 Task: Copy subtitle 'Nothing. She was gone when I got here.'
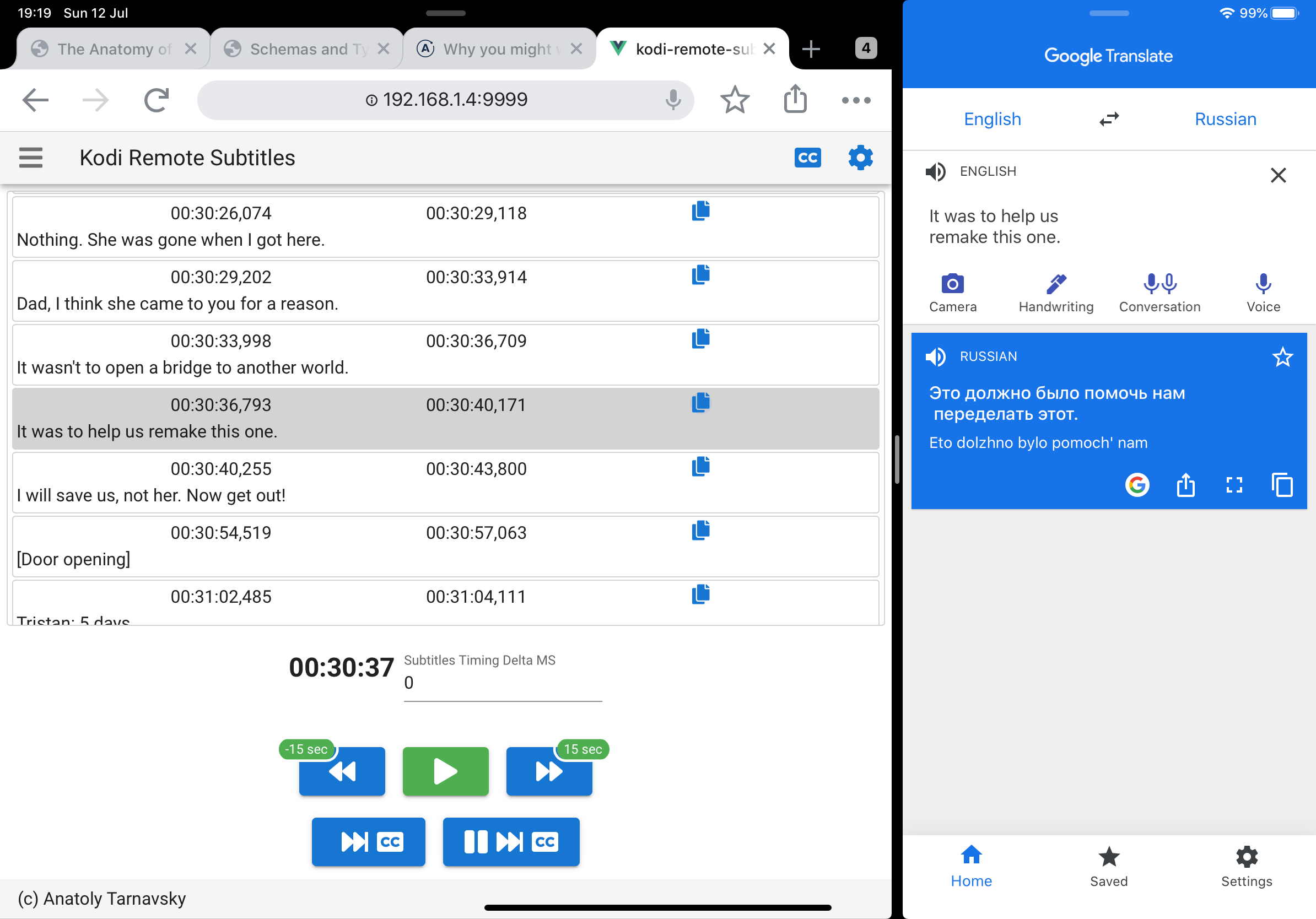pos(700,211)
